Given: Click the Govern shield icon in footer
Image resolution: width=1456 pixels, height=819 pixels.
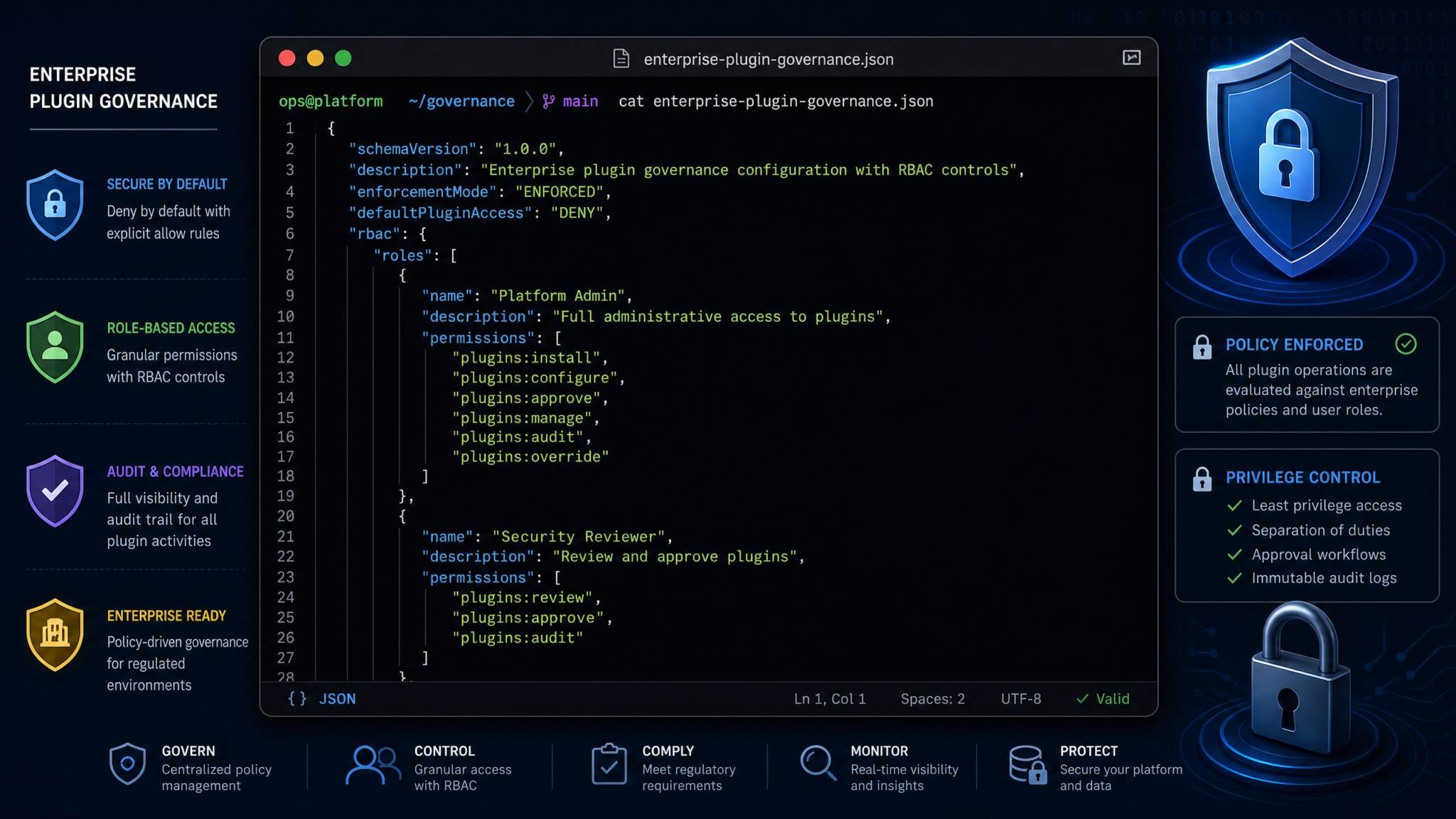Looking at the screenshot, I should point(128,764).
